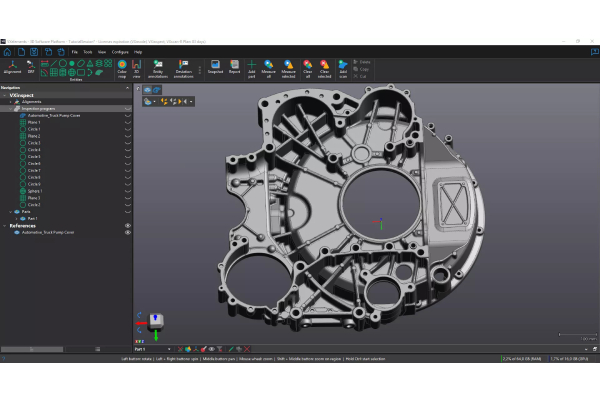Click Measure all
600x400 pixels.
pos(269,69)
